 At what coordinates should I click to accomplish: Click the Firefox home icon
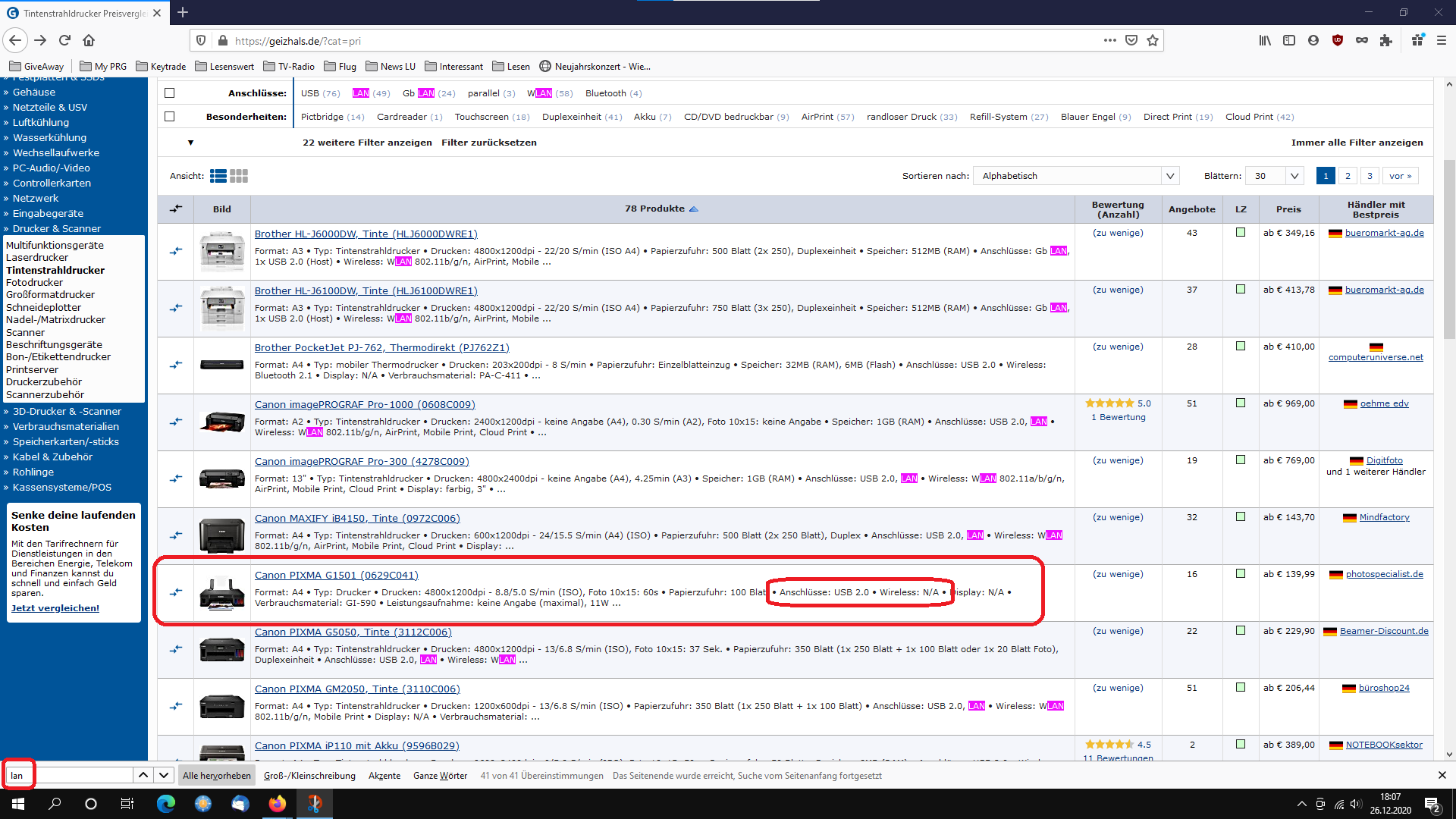click(89, 40)
